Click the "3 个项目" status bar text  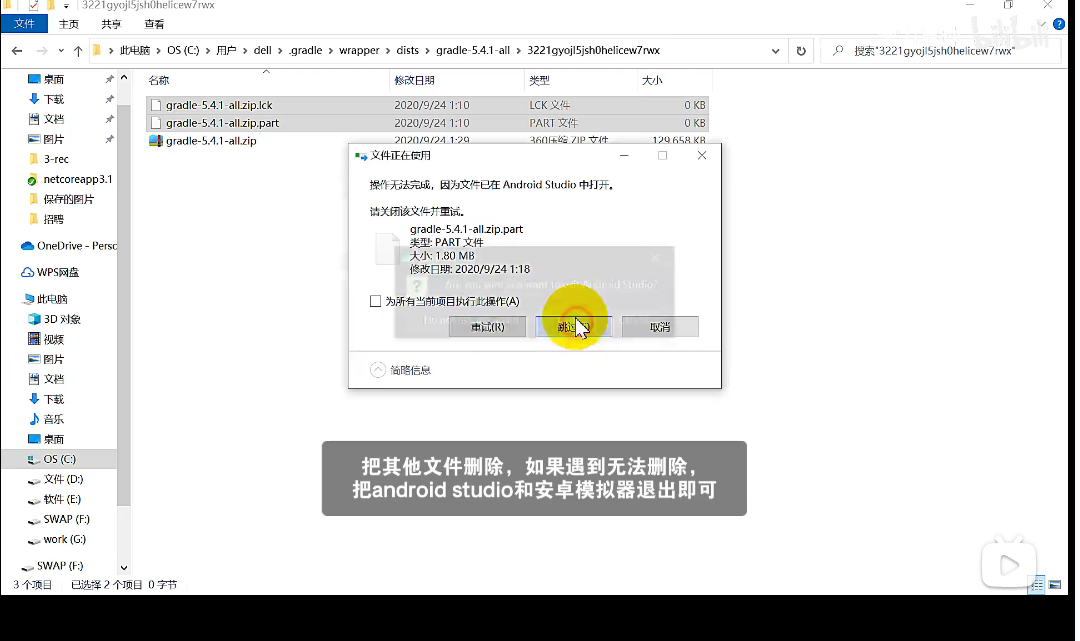click(x=32, y=585)
